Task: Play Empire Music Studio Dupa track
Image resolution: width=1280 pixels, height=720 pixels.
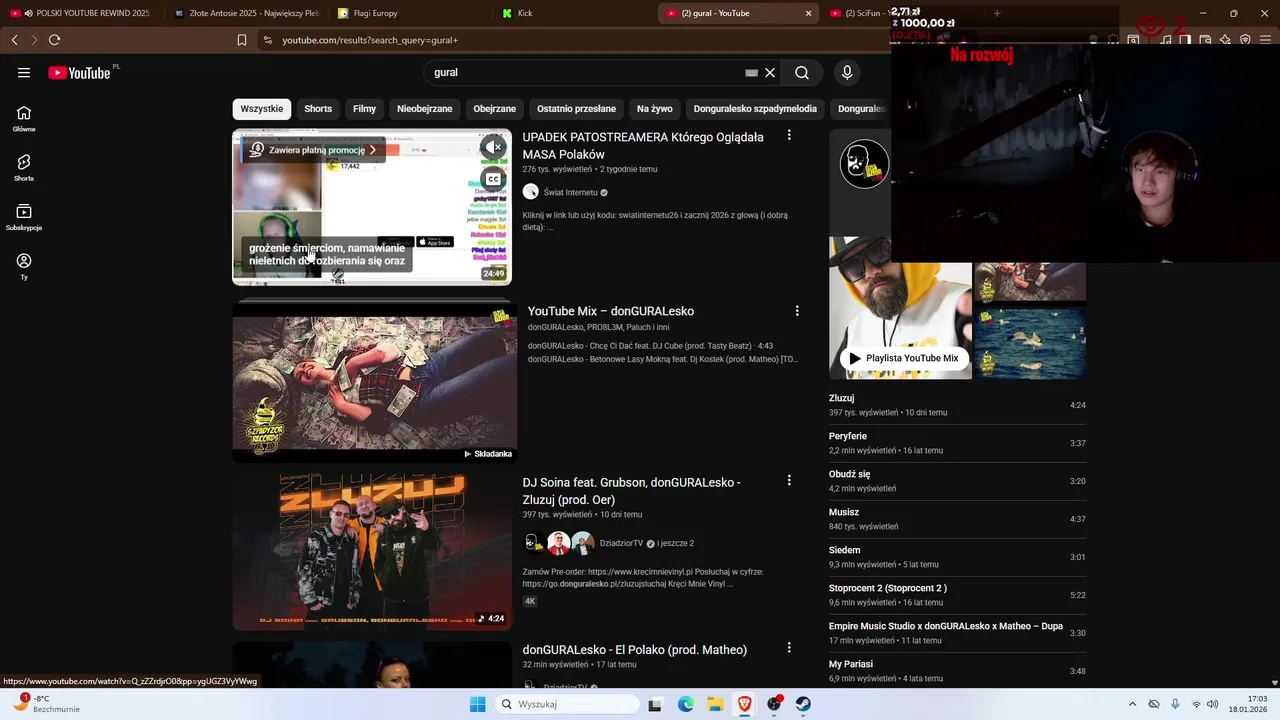Action: (x=957, y=633)
